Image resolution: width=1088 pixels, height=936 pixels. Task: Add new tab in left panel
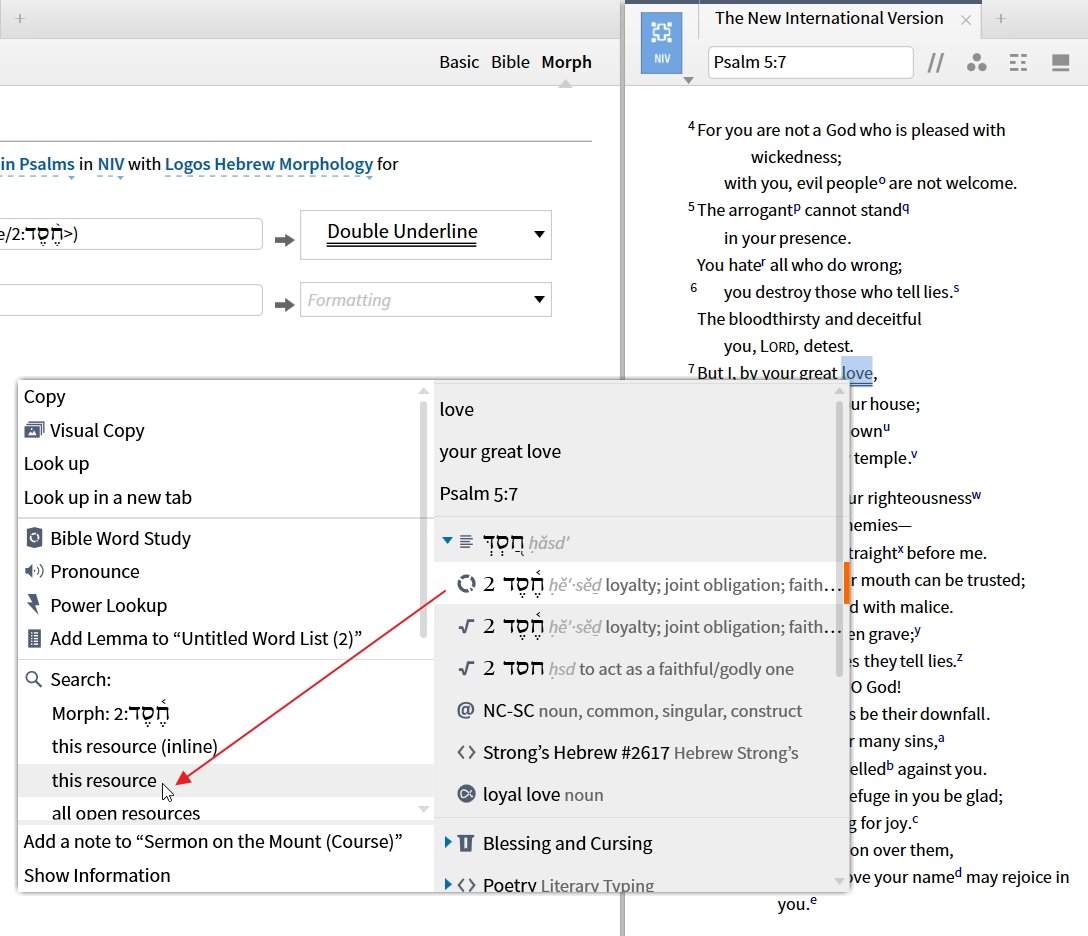click(x=20, y=19)
